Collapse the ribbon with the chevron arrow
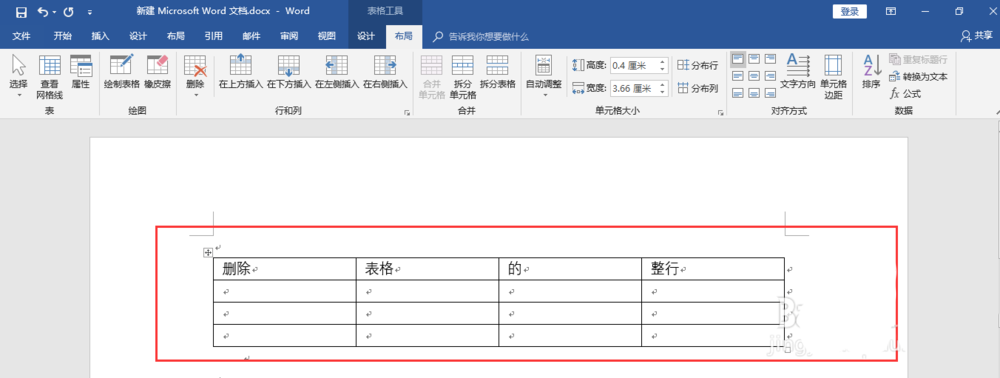This screenshot has width=1000, height=378. pos(997,112)
